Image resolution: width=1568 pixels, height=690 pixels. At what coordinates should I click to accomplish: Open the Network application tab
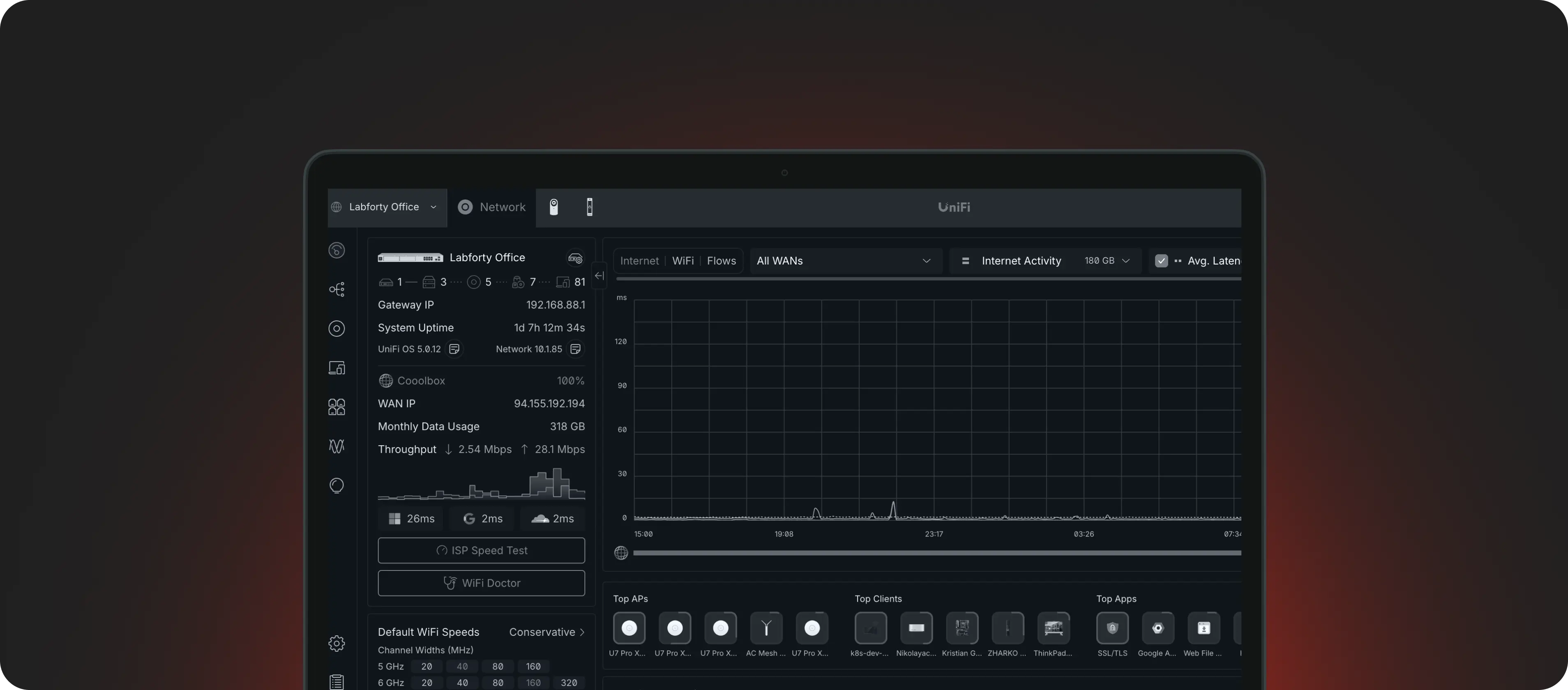point(492,207)
